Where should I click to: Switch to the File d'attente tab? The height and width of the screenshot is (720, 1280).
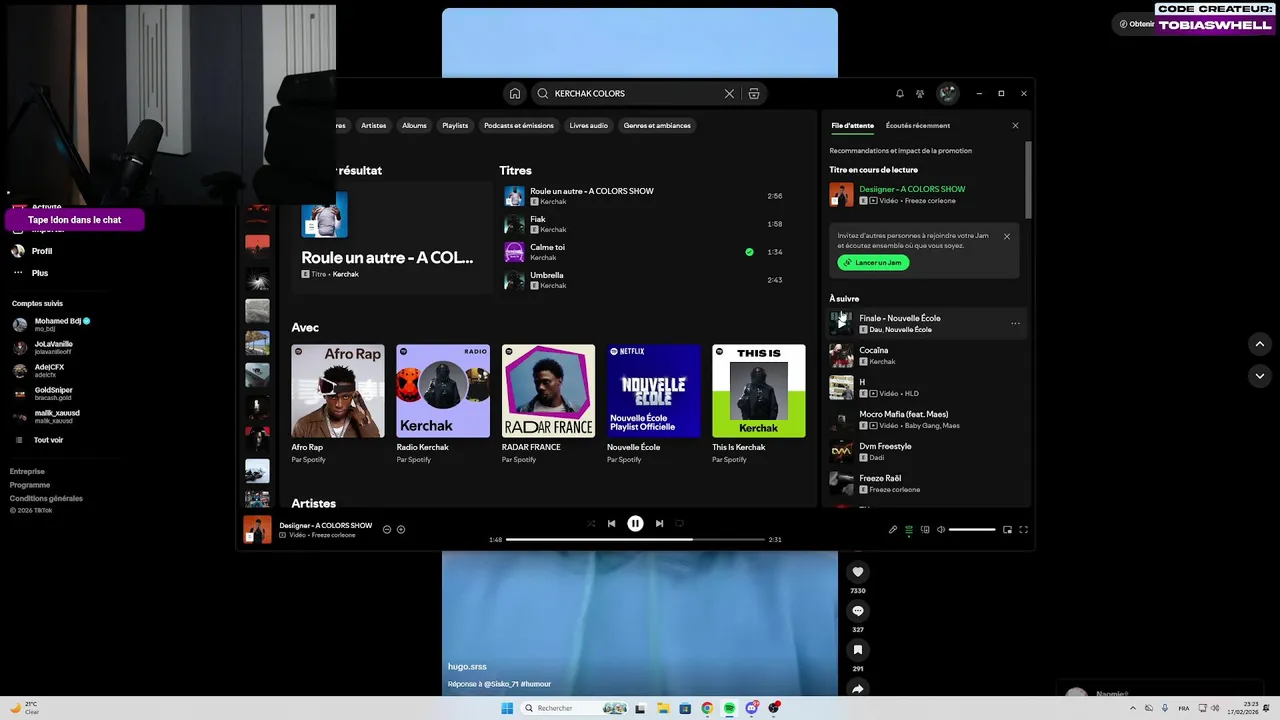(852, 126)
